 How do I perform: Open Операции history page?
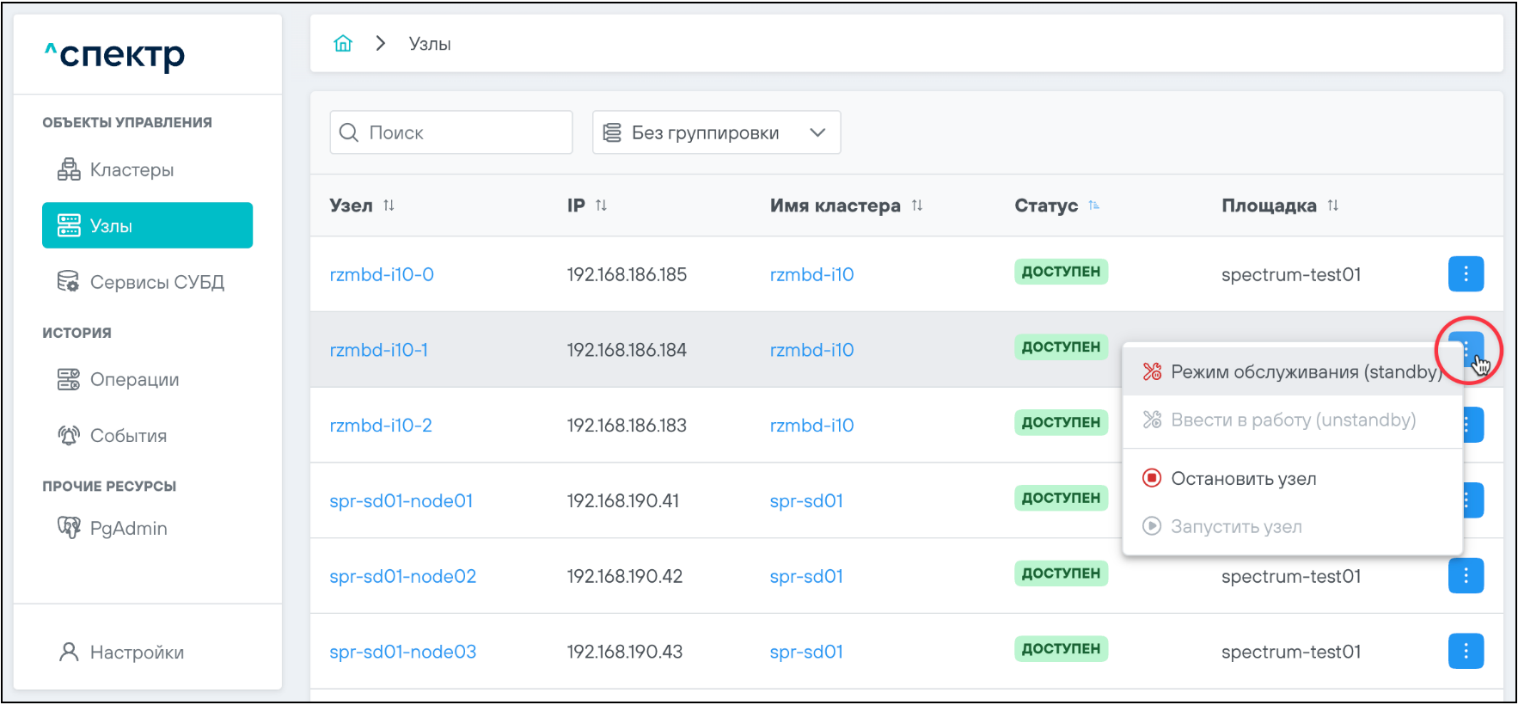(134, 380)
